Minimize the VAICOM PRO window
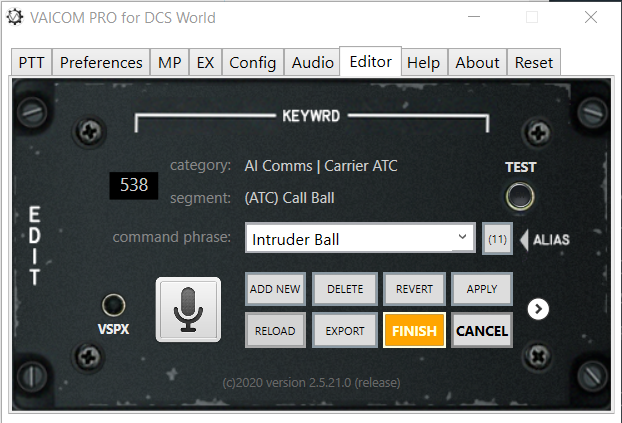 [x=474, y=17]
